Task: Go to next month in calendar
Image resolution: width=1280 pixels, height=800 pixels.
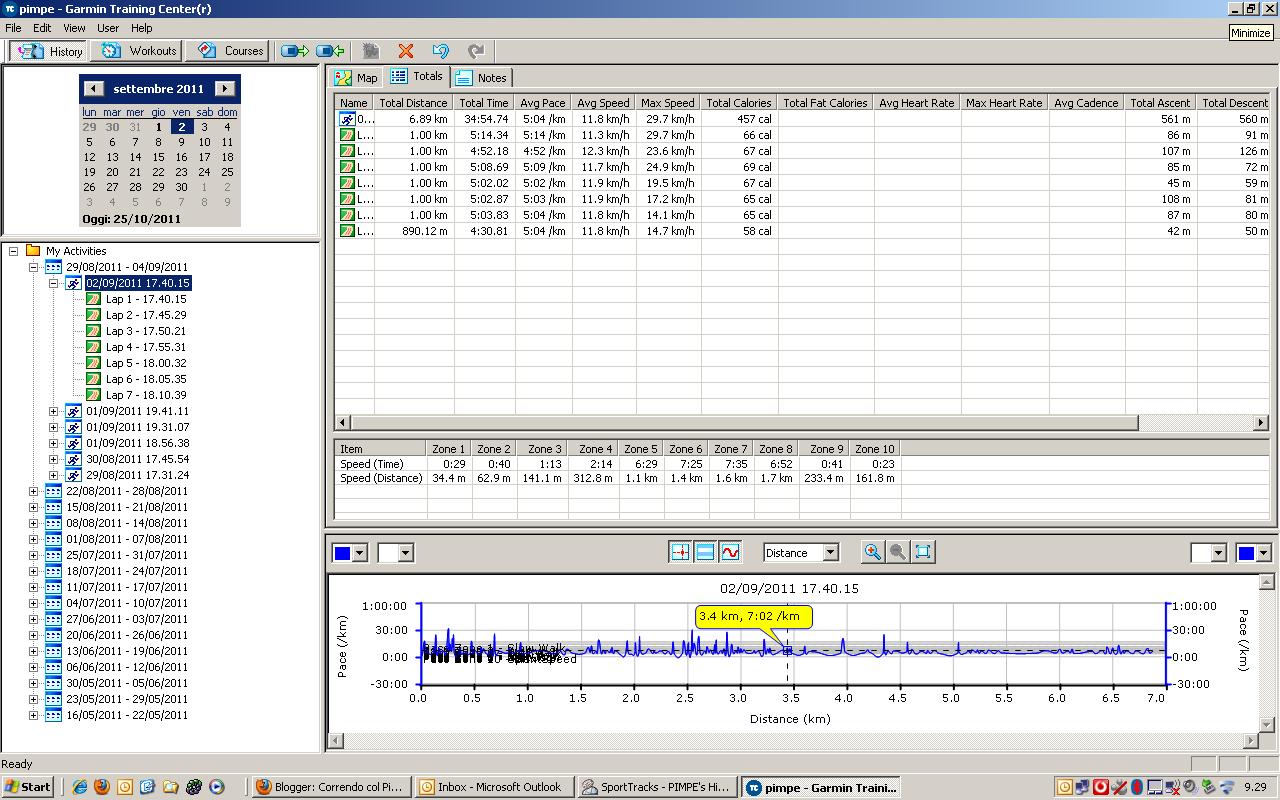Action: click(x=225, y=89)
